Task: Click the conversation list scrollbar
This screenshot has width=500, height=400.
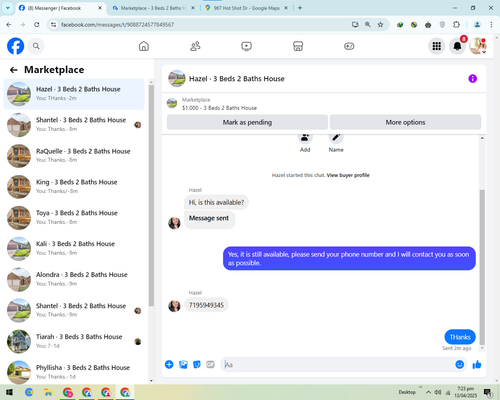Action: [x=151, y=196]
